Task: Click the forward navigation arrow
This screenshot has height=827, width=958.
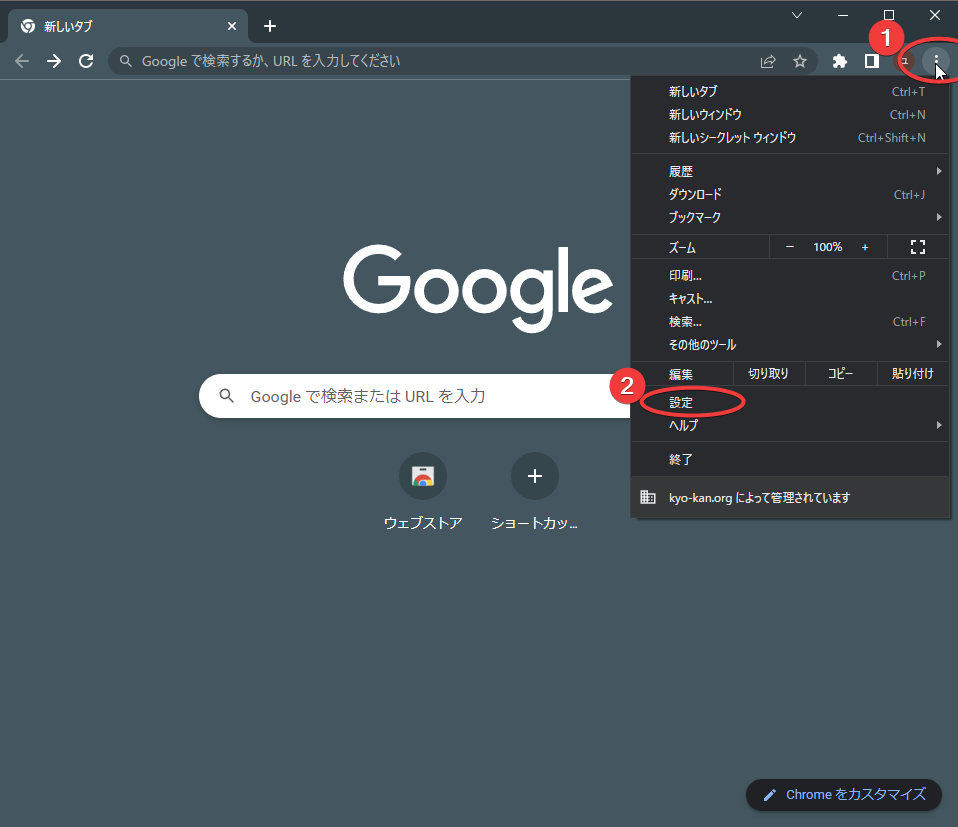Action: point(54,61)
